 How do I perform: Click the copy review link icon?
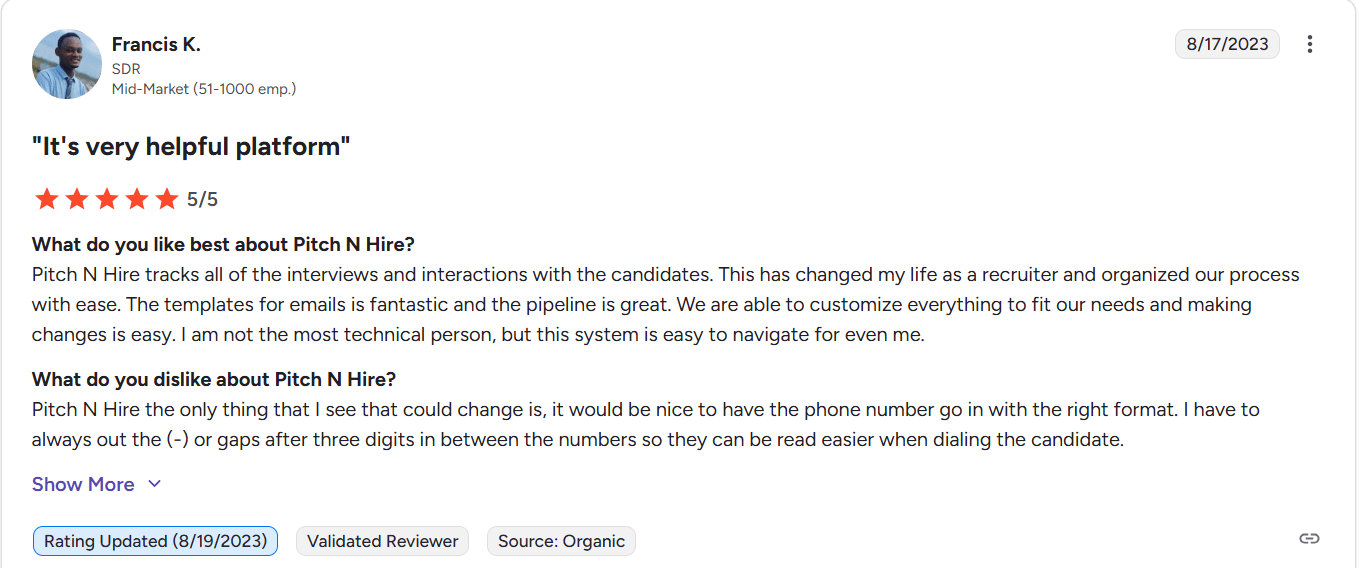coord(1309,539)
